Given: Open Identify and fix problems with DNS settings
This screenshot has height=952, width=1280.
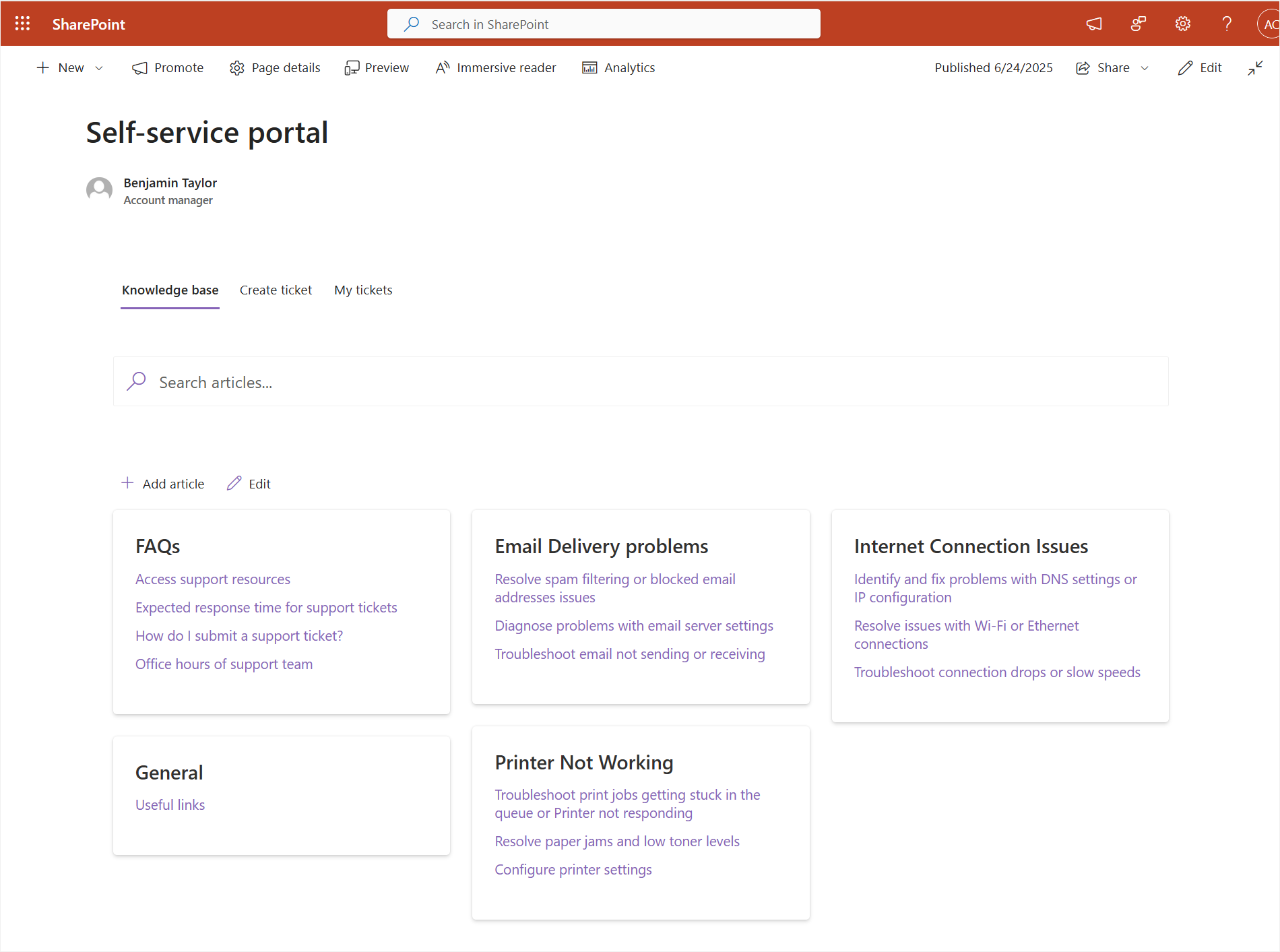Looking at the screenshot, I should click(995, 588).
